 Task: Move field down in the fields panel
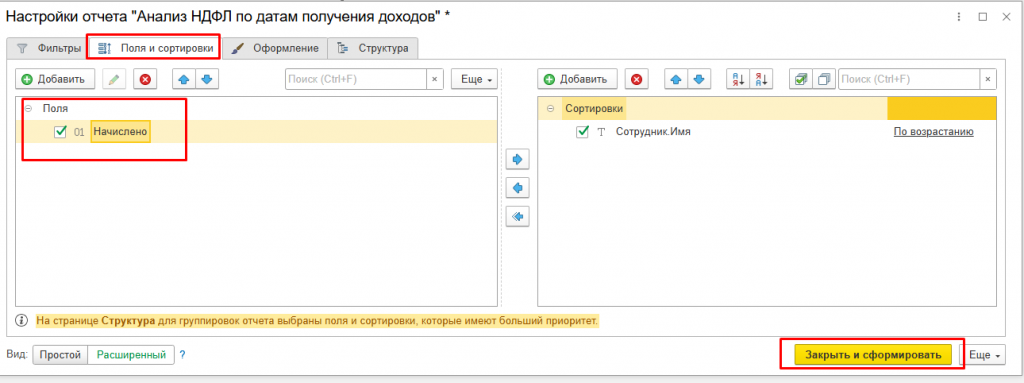[207, 79]
